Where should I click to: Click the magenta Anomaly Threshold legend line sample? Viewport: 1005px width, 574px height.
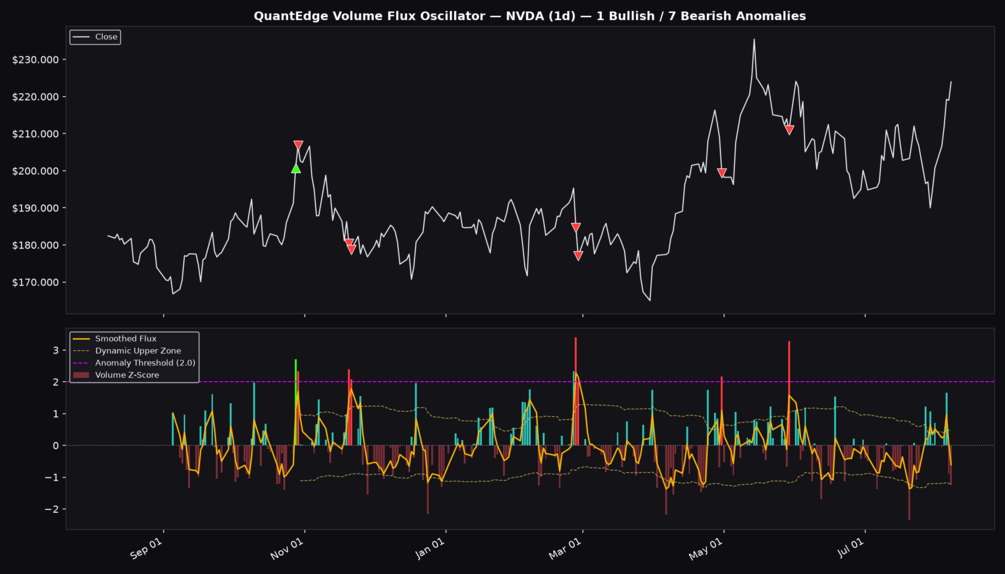[x=81, y=363]
